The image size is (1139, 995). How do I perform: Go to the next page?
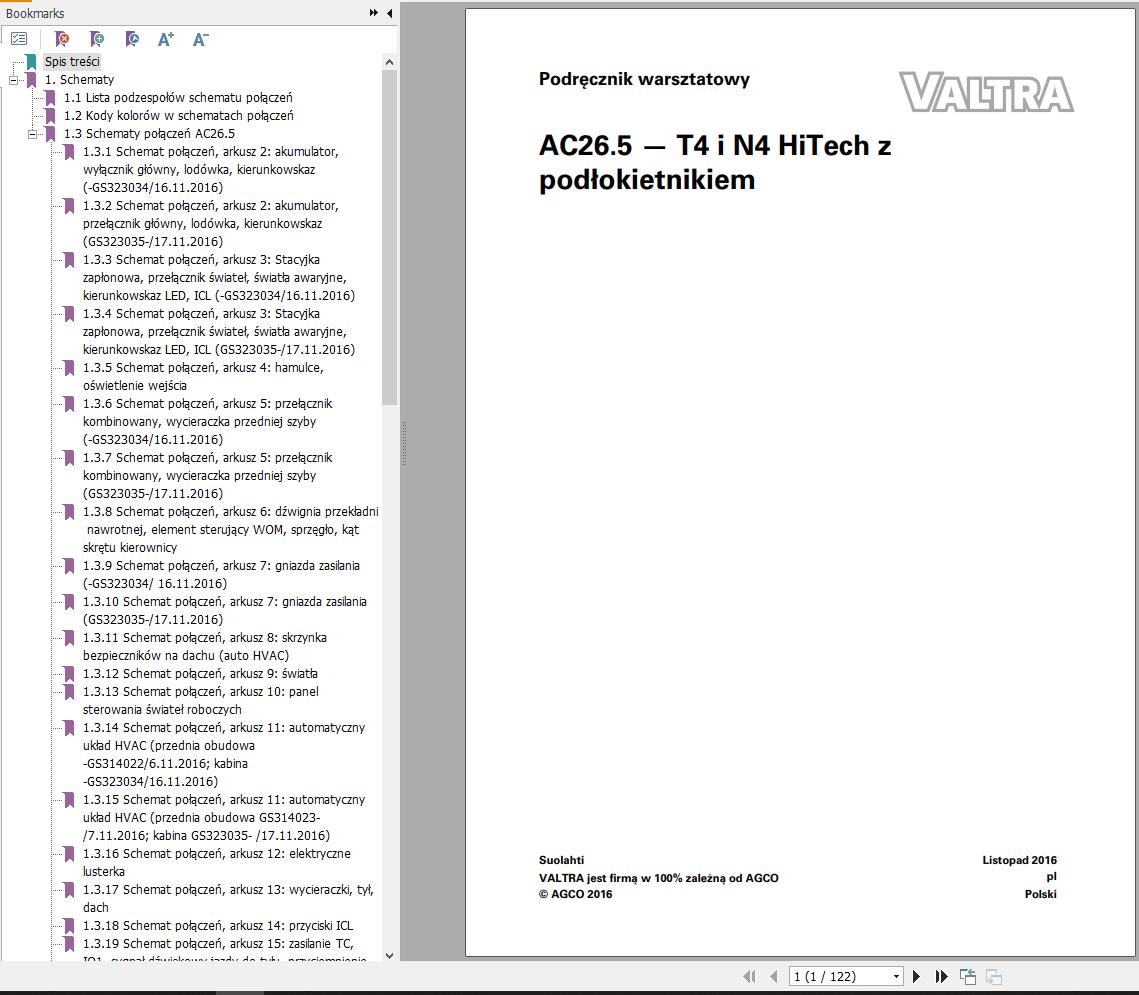(x=917, y=976)
